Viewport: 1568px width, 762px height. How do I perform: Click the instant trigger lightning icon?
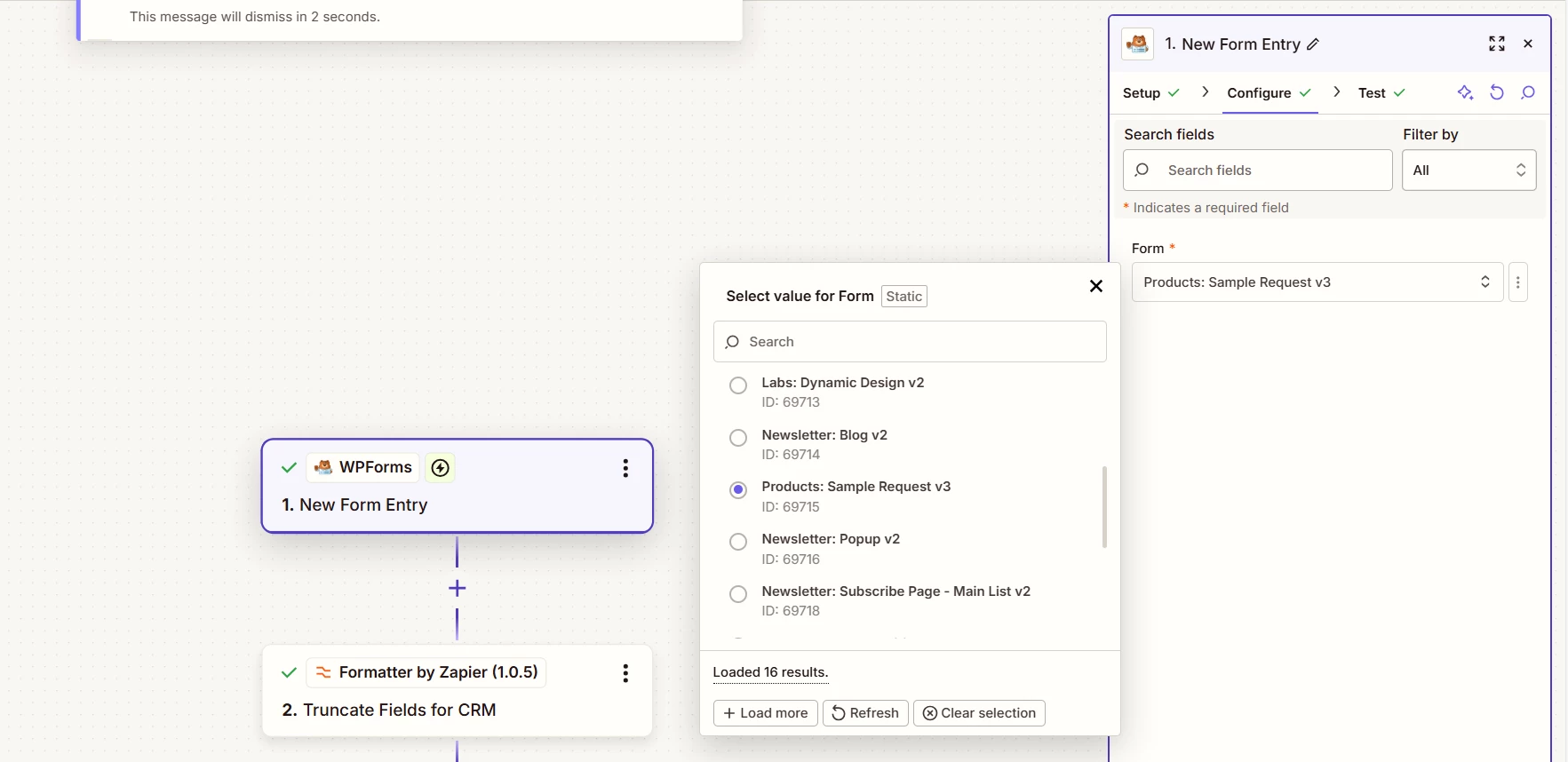coord(440,468)
